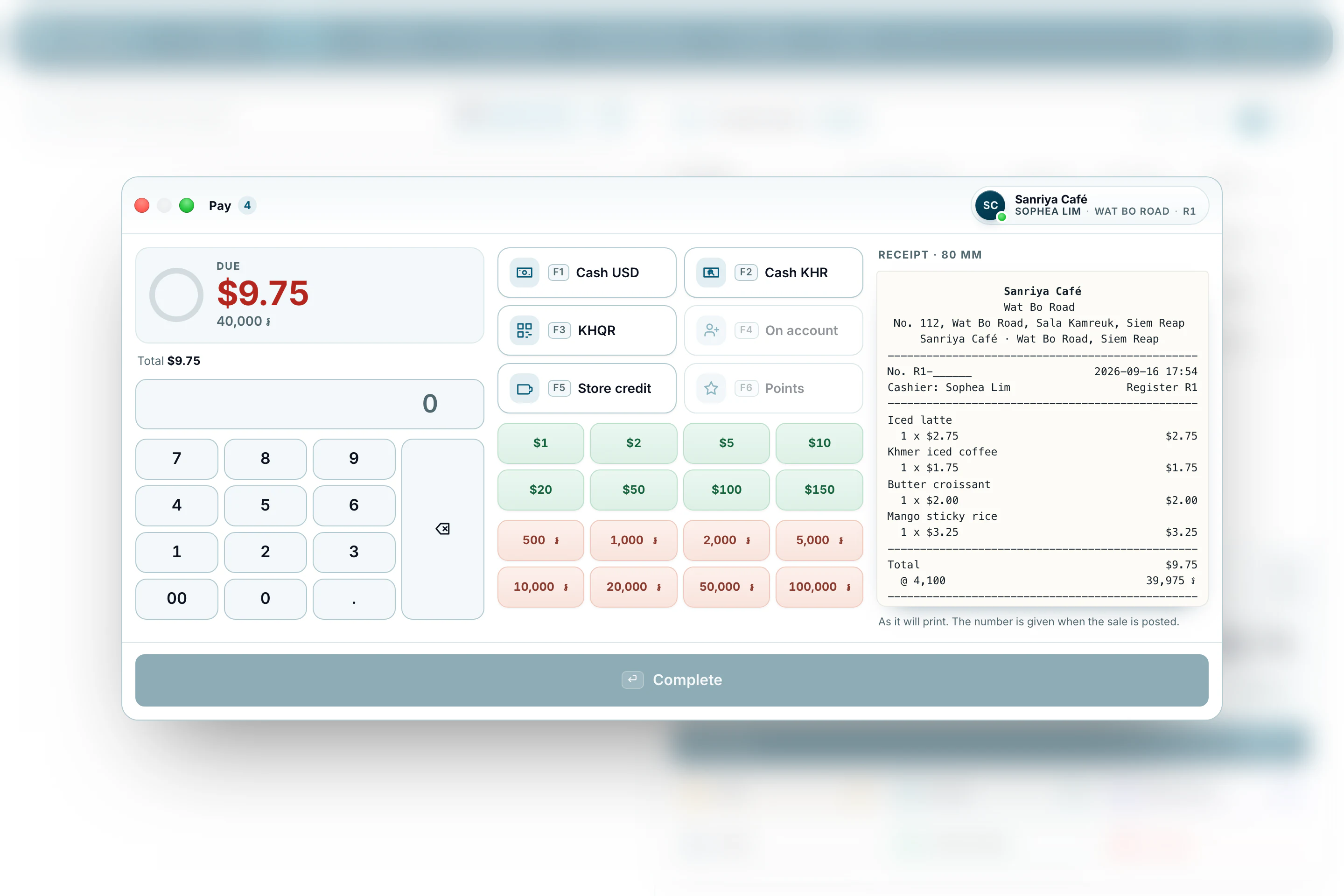Image resolution: width=1344 pixels, height=896 pixels.
Task: Select Points payment method
Action: 773,388
